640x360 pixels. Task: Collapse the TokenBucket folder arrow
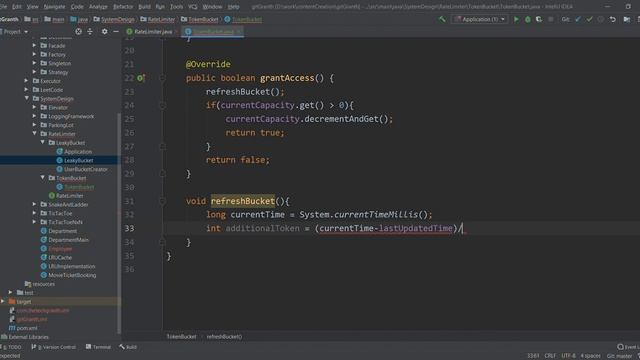click(x=42, y=178)
